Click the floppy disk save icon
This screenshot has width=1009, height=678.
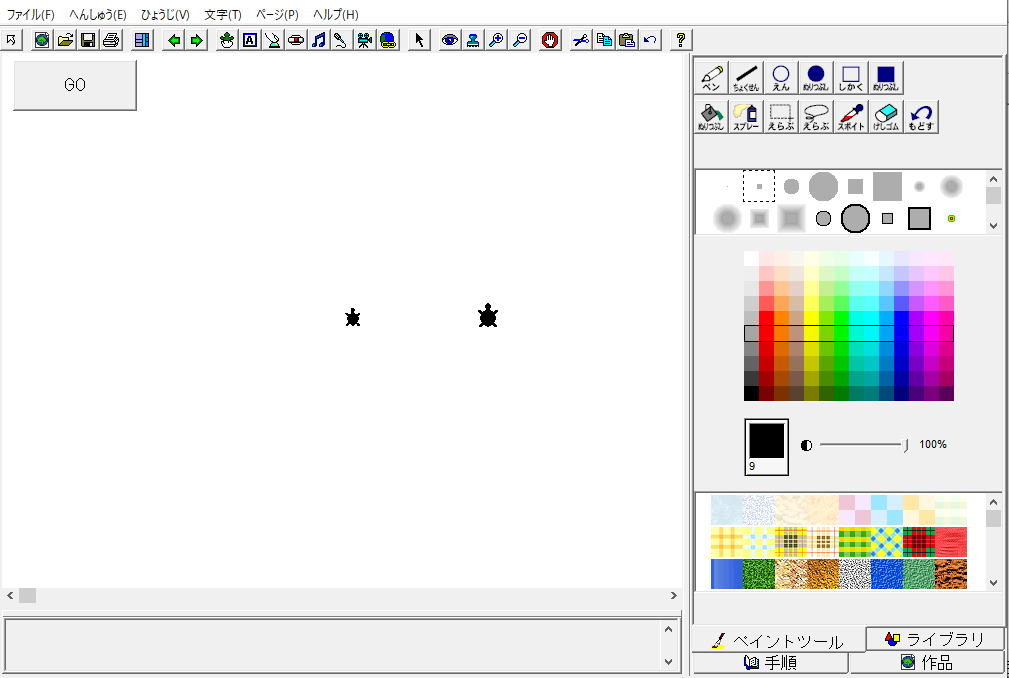point(88,40)
